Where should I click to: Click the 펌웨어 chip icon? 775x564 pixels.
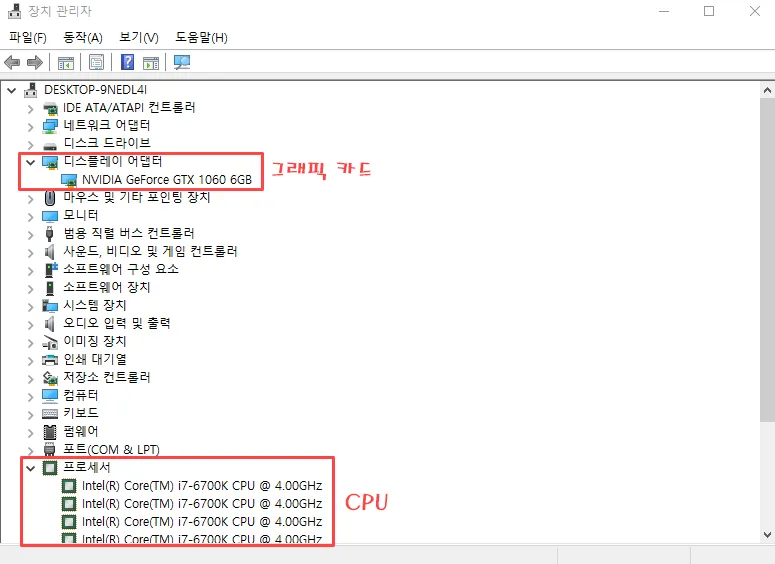(50, 432)
